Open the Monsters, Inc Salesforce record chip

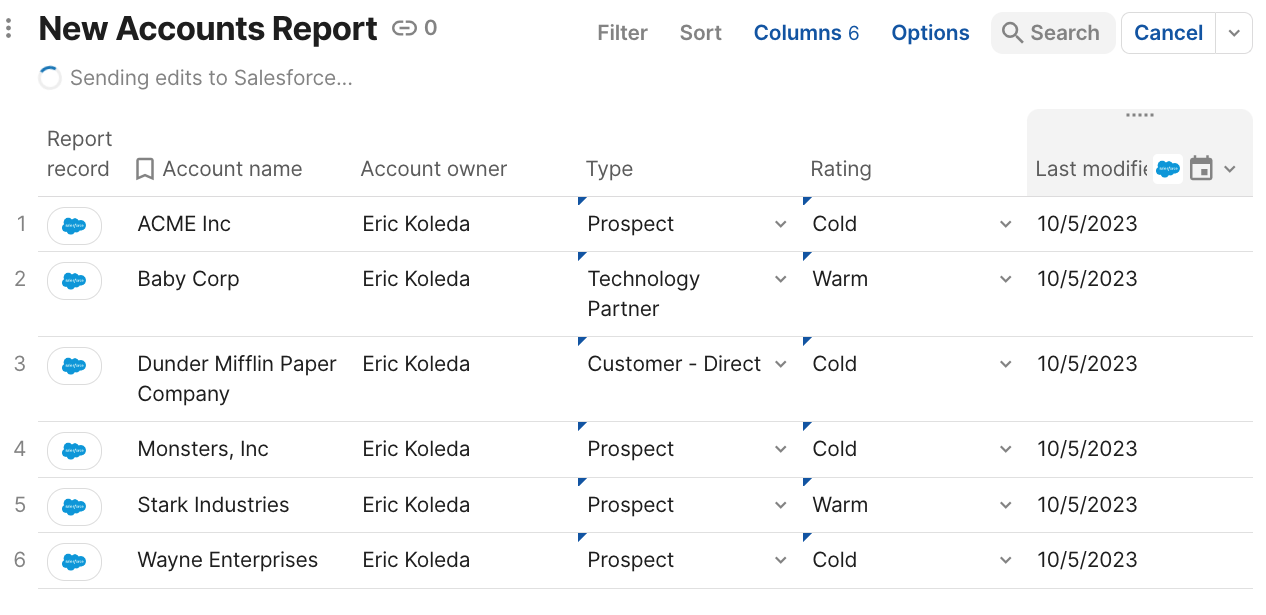point(74,450)
